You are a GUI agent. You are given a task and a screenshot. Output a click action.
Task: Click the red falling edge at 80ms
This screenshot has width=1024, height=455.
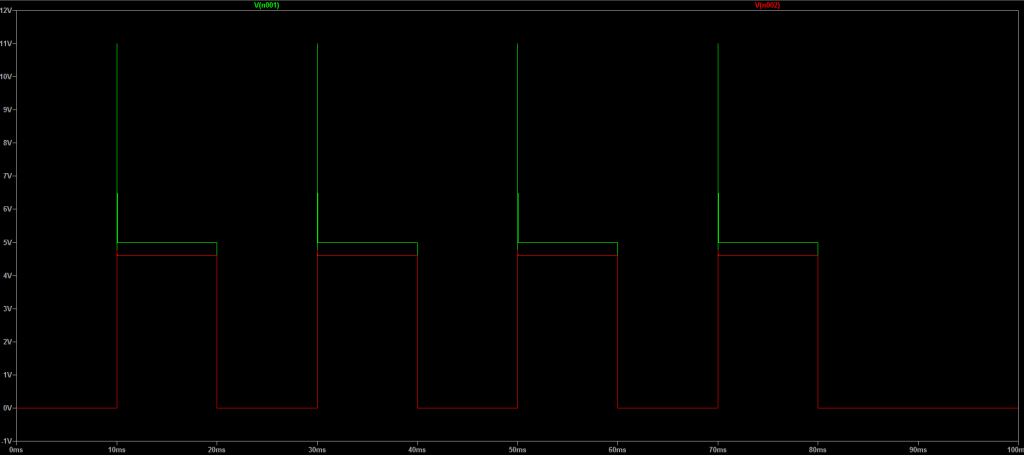coord(818,330)
